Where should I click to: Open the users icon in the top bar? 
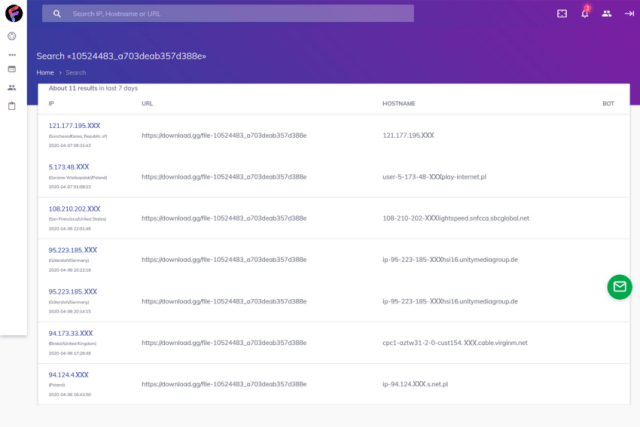tap(606, 14)
